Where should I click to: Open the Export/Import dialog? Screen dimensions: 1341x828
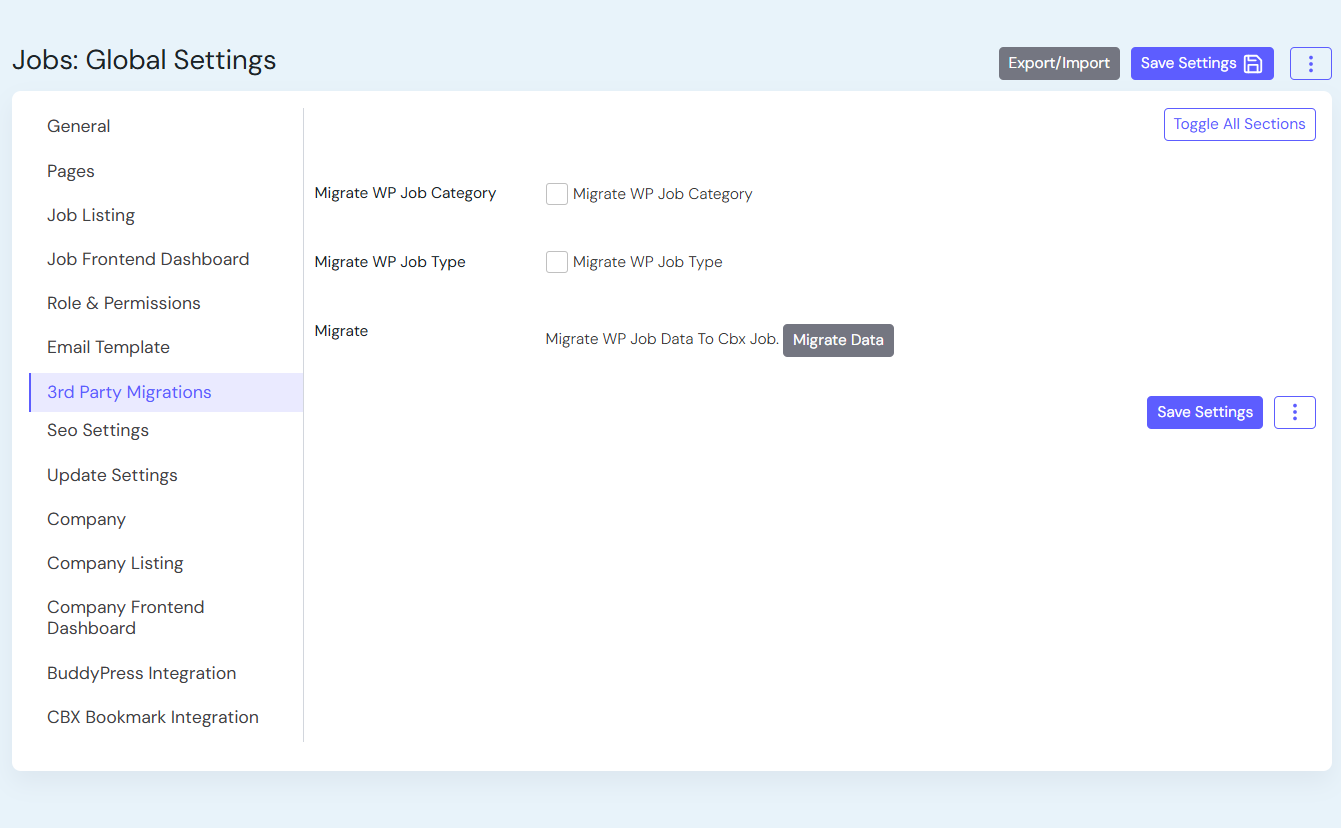tap(1058, 63)
